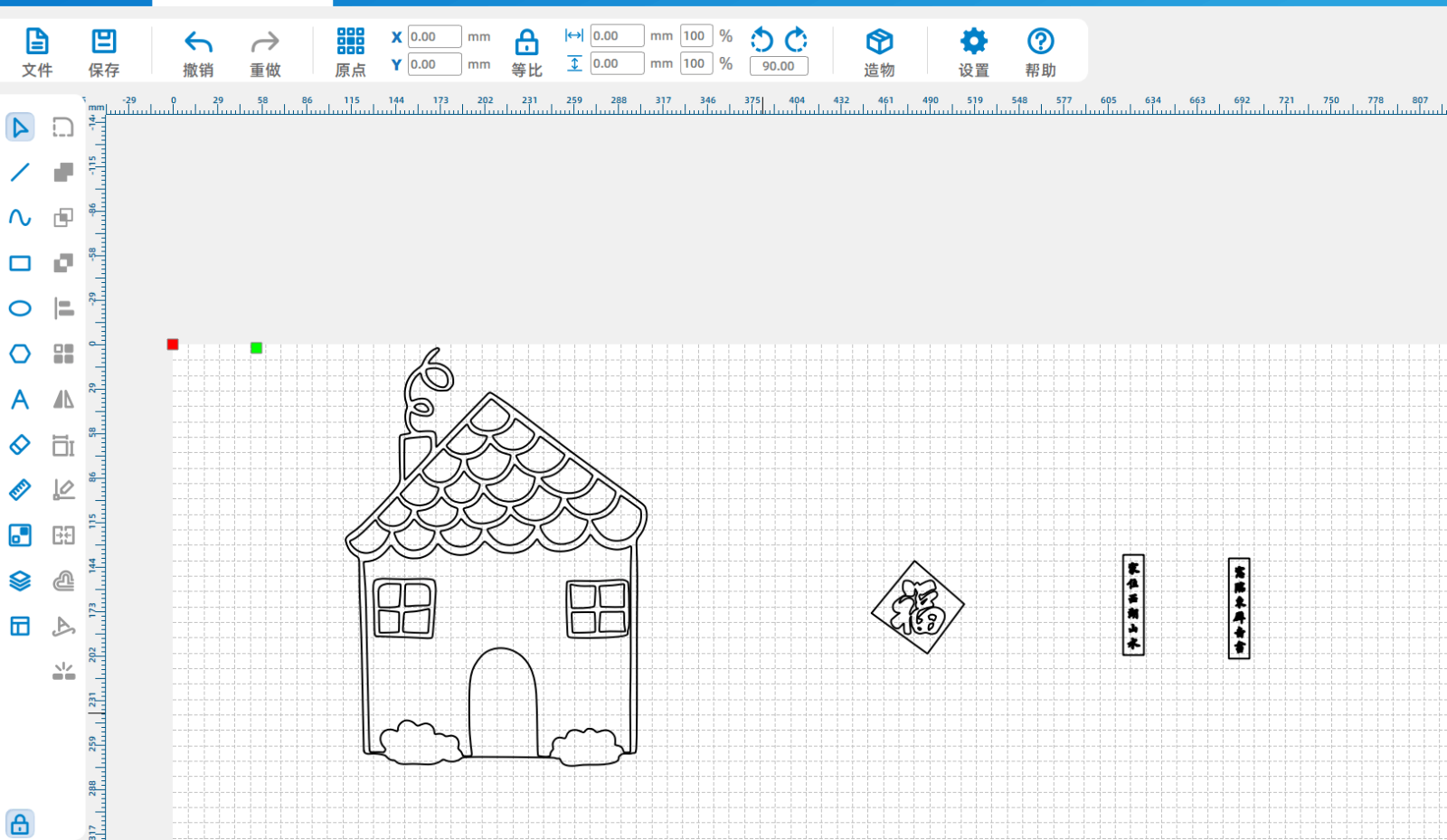Toggle the lock at bottom-left corner

(x=20, y=824)
